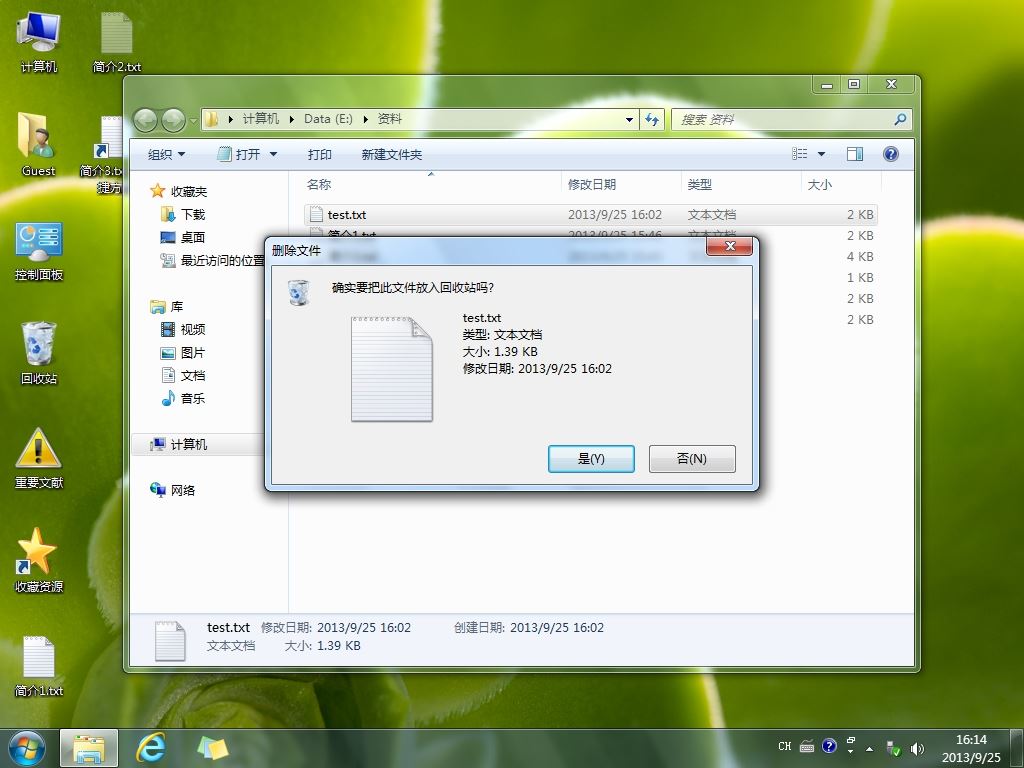Click the third pinned taskbar app icon
The width and height of the screenshot is (1024, 768).
[x=213, y=748]
